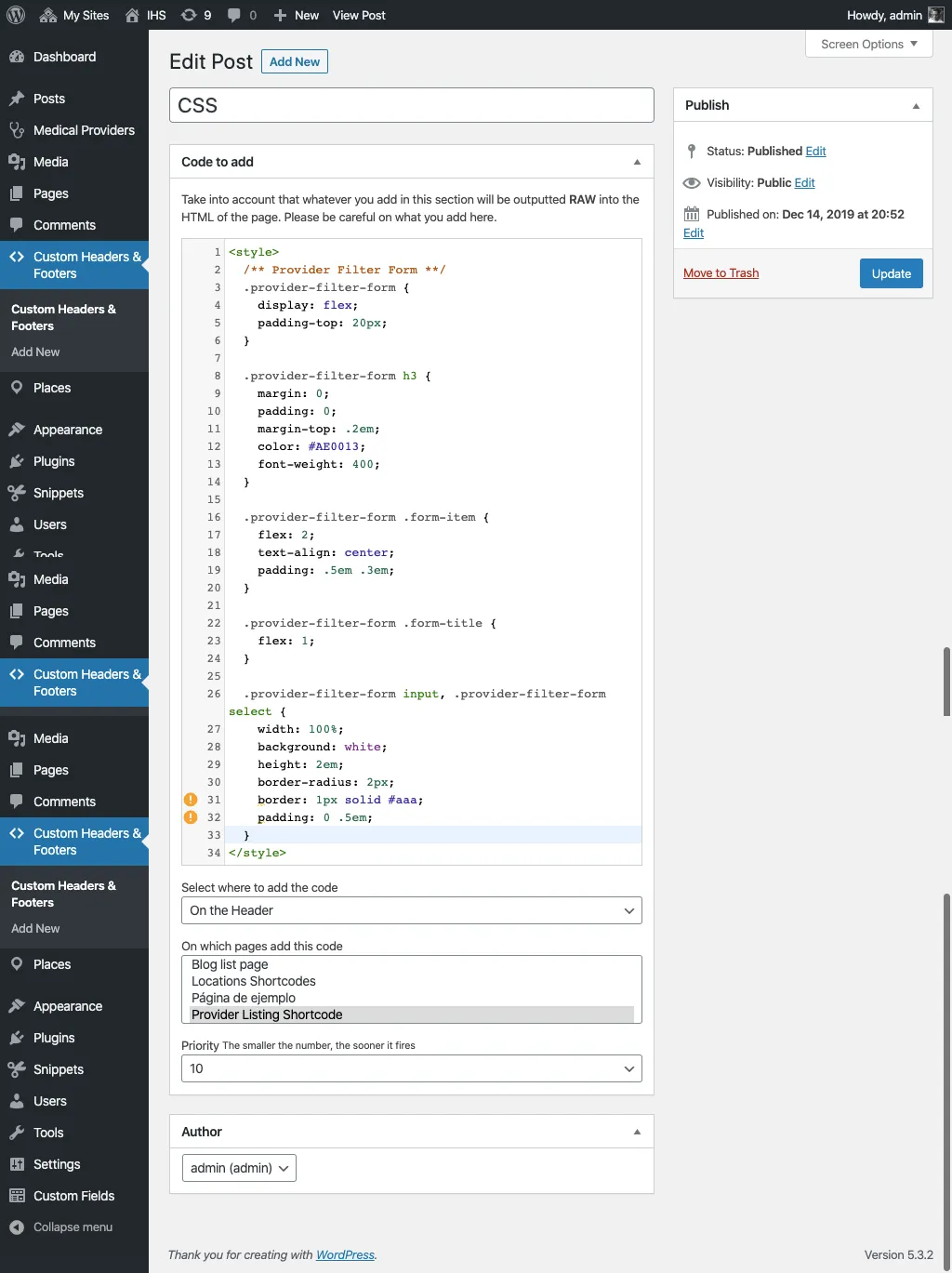Open the comments bubble in admin bar

click(x=234, y=15)
